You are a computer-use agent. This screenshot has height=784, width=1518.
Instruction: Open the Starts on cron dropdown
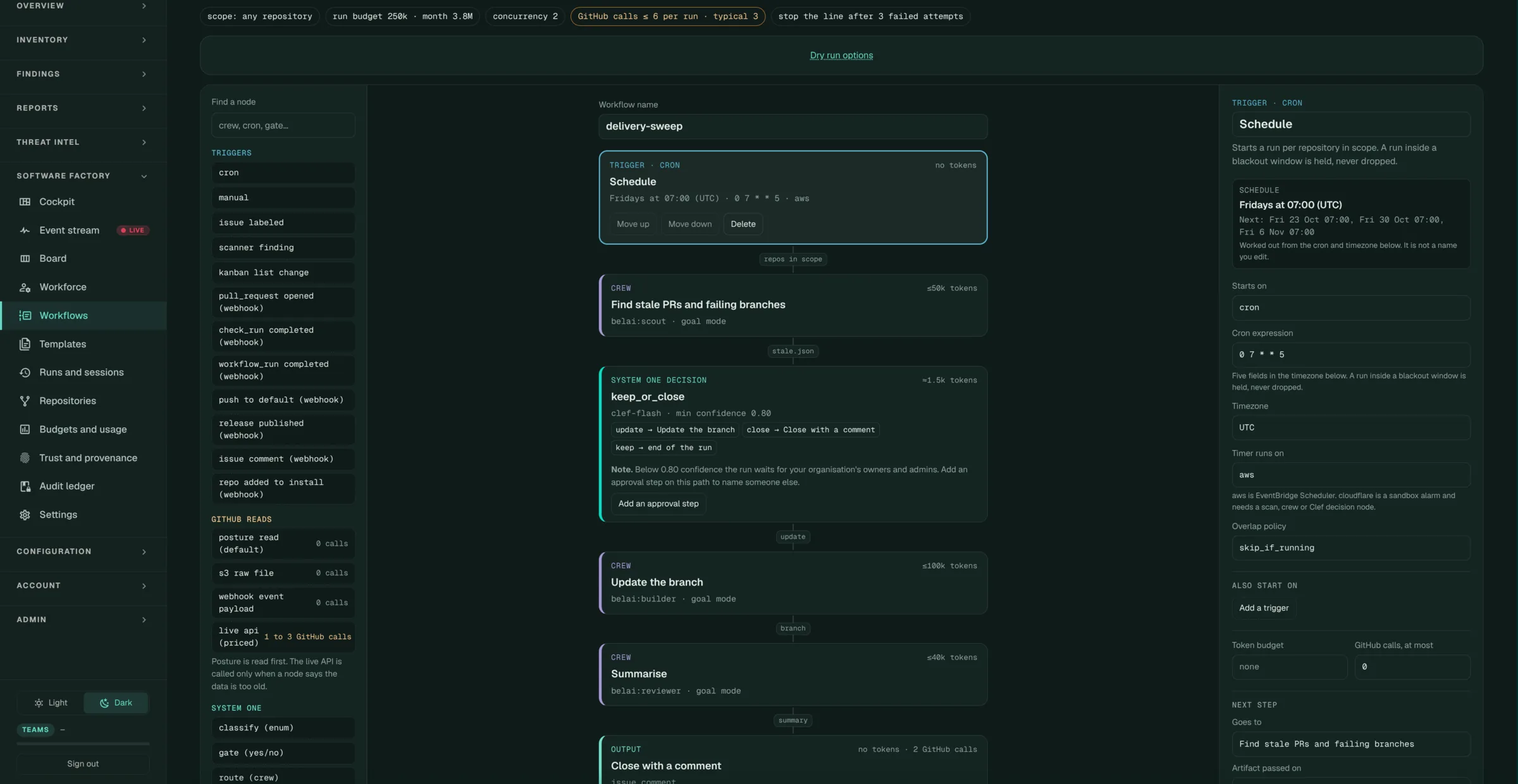click(1350, 308)
